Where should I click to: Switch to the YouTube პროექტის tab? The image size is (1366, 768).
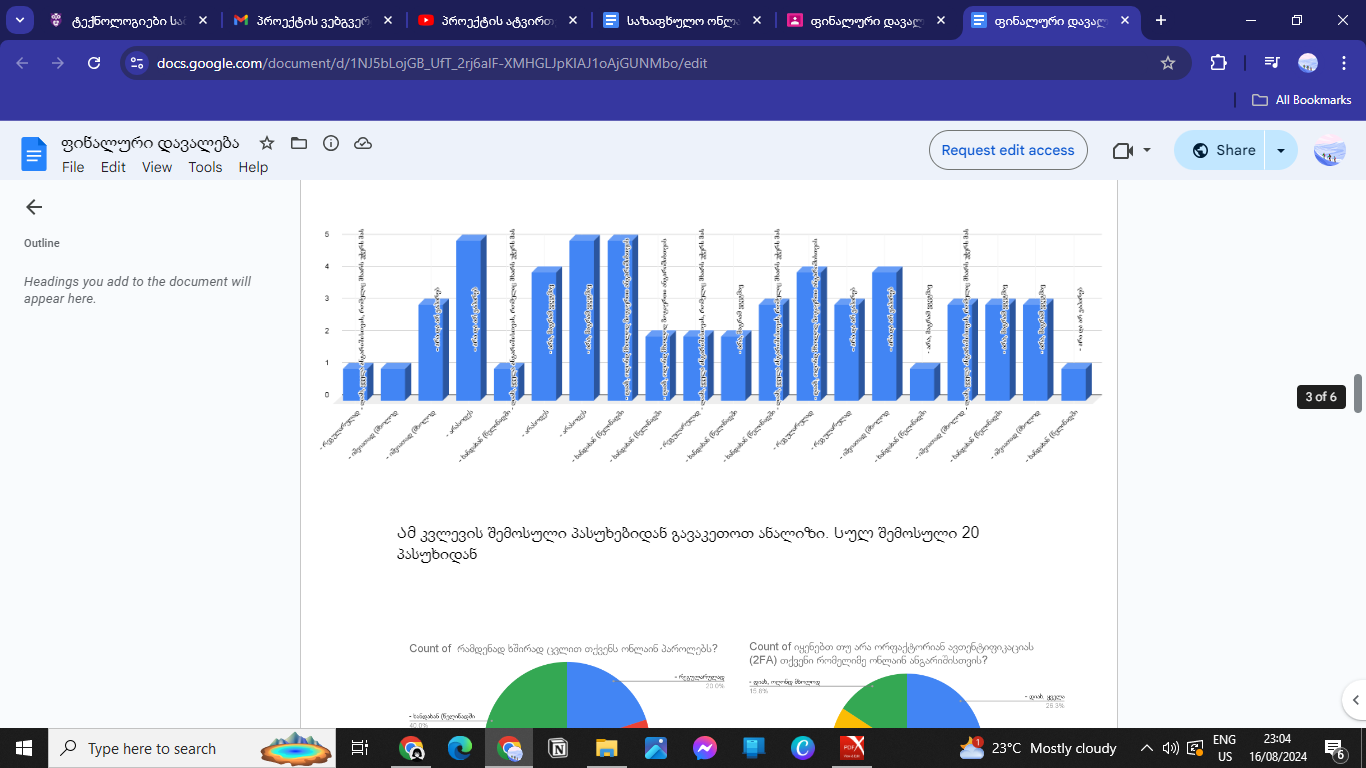pyautogui.click(x=496, y=20)
